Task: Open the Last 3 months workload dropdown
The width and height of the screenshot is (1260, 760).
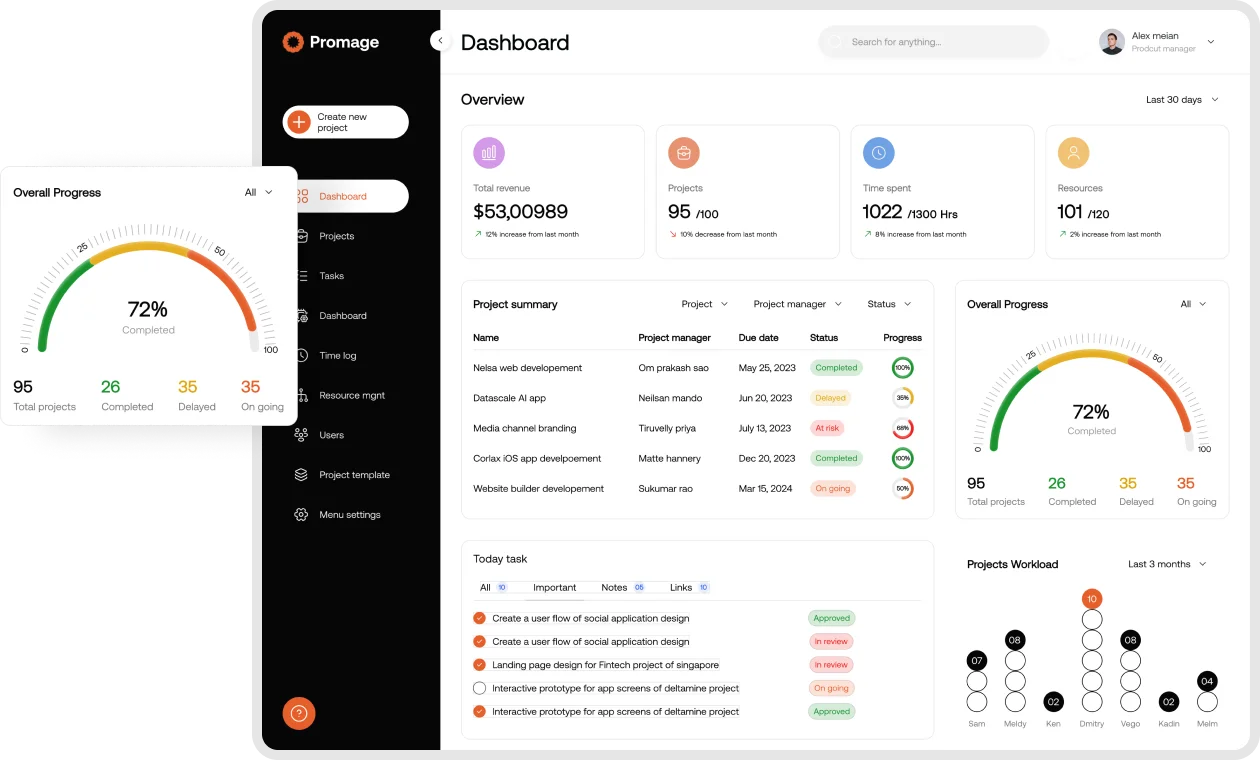Action: (x=1166, y=564)
